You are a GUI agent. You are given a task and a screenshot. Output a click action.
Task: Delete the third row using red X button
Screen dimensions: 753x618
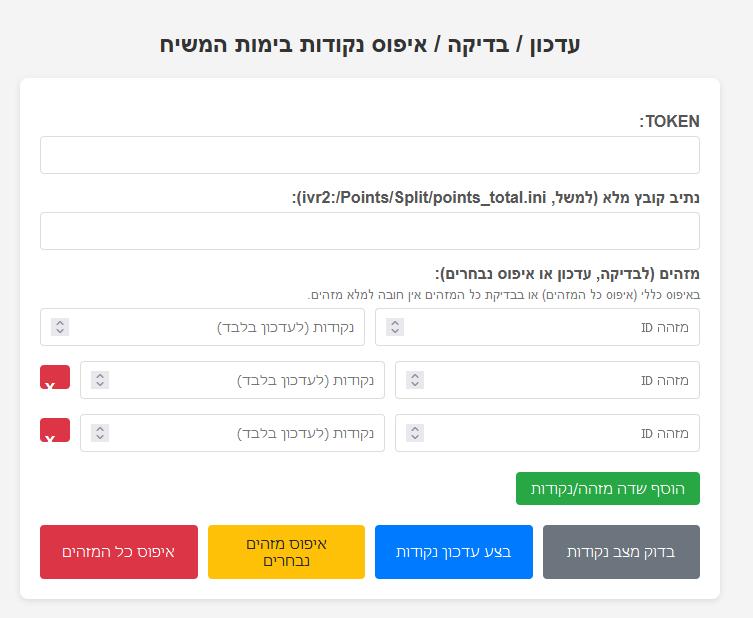point(55,430)
